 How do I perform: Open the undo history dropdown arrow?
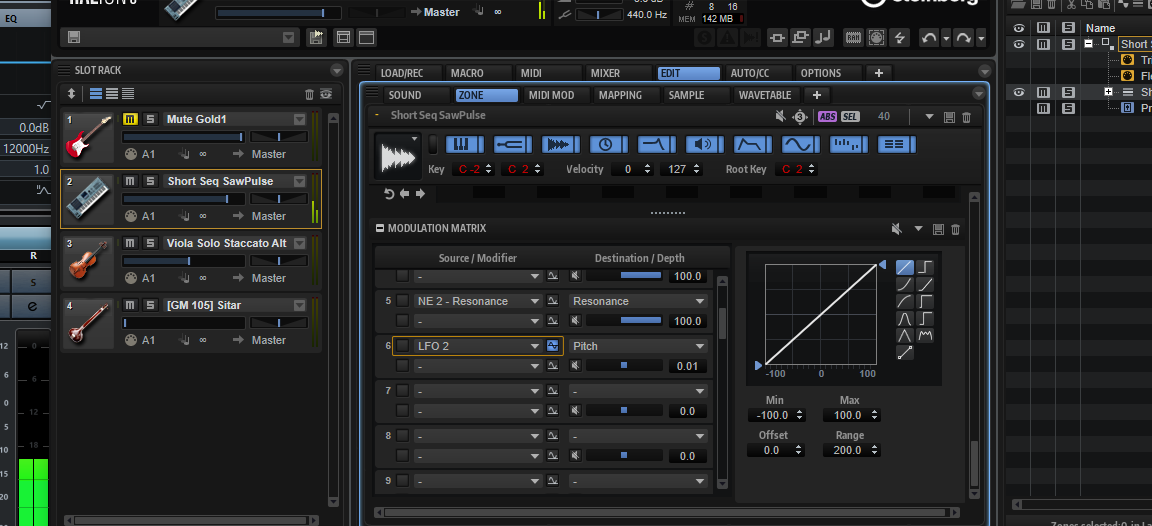(x=946, y=38)
